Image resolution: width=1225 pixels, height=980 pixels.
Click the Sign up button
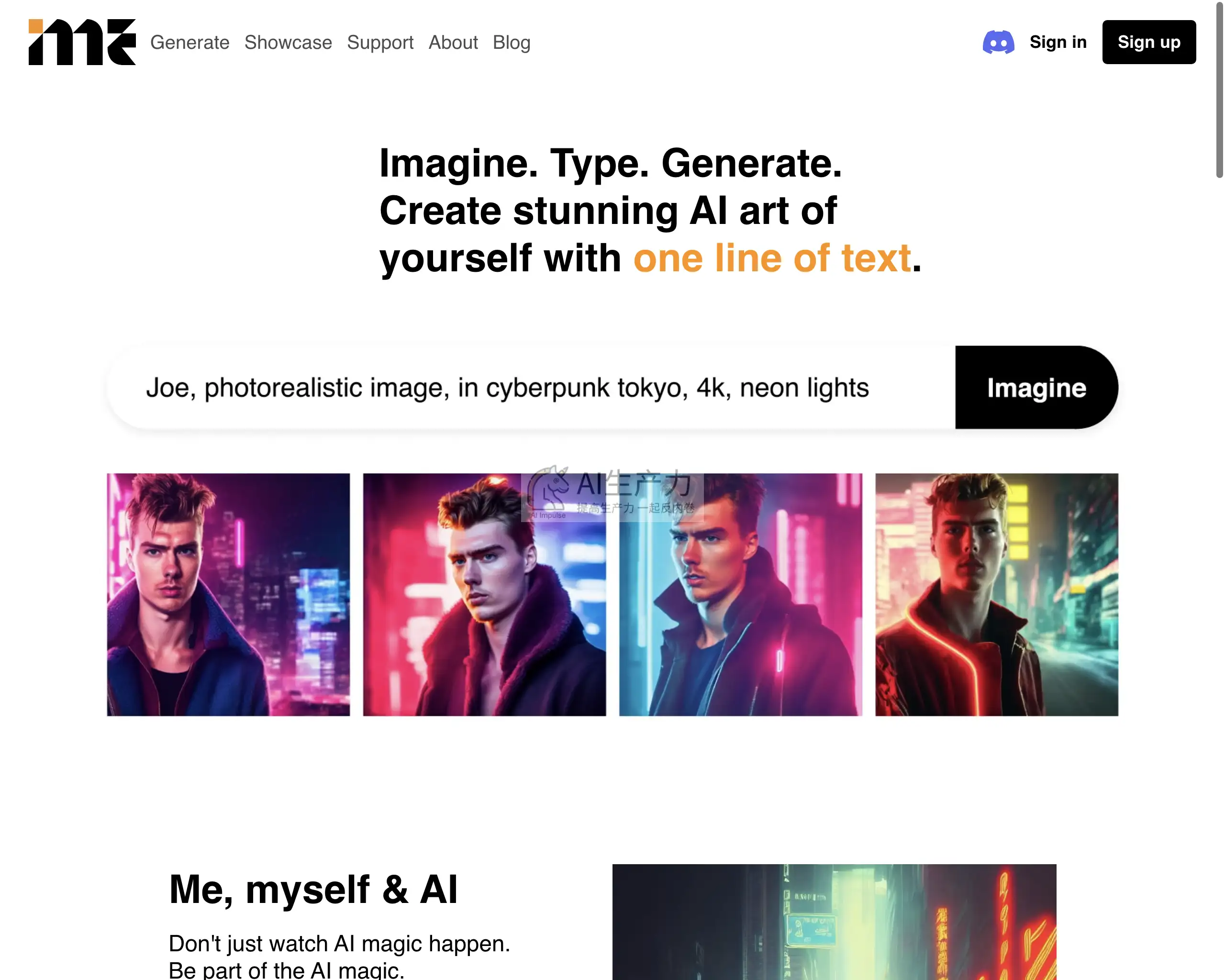click(1149, 42)
